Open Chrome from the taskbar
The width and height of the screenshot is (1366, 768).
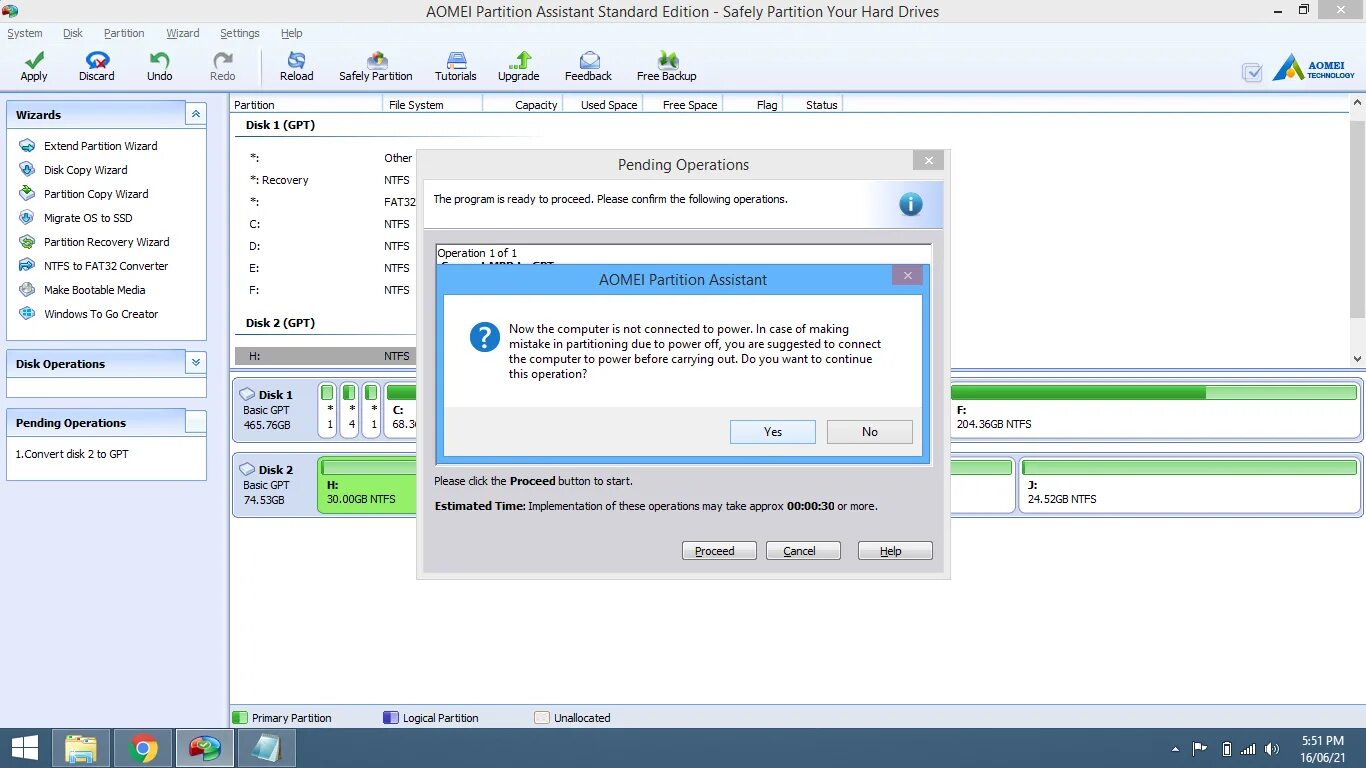pyautogui.click(x=143, y=748)
